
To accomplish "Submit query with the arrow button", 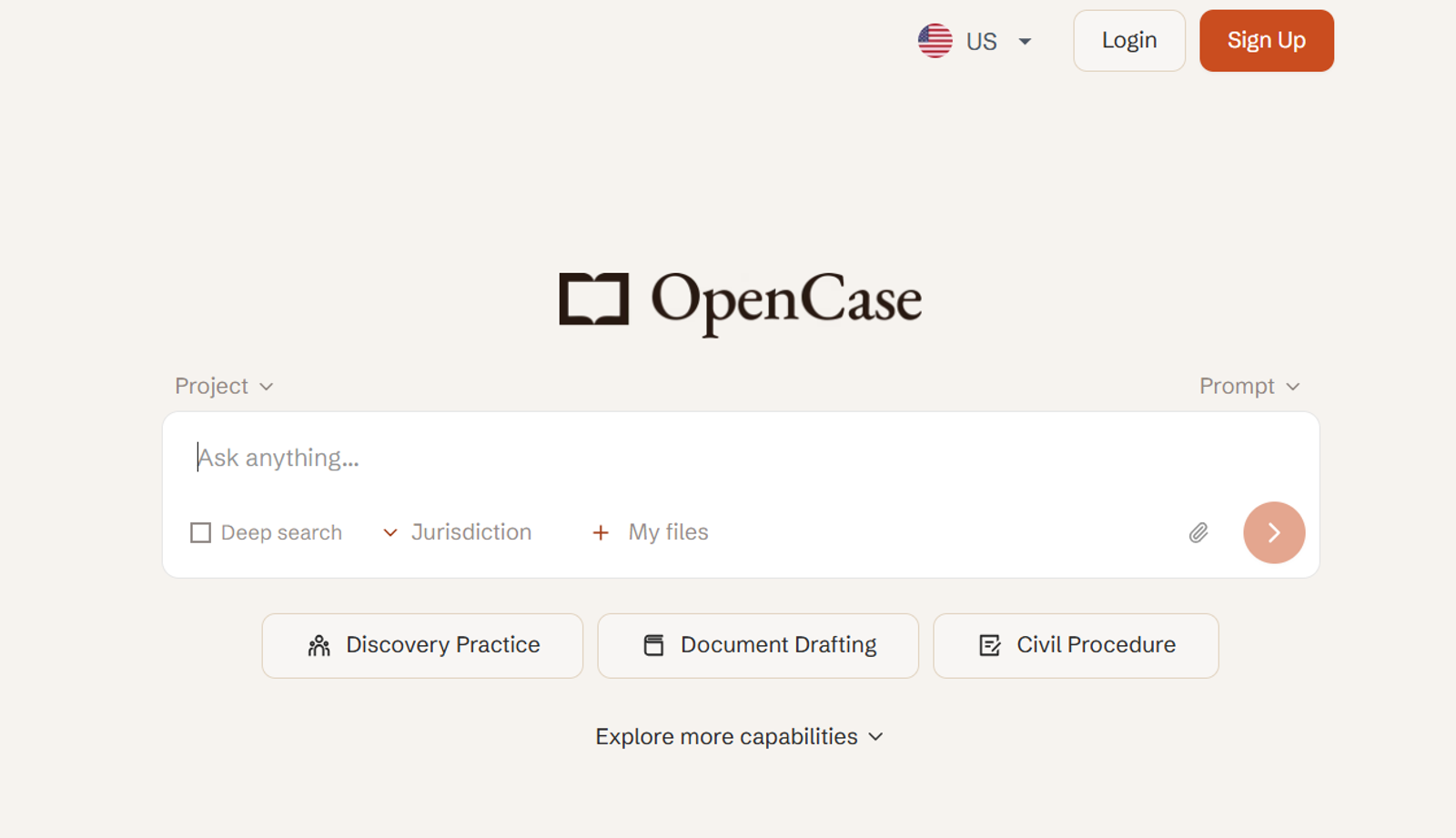I will point(1274,532).
